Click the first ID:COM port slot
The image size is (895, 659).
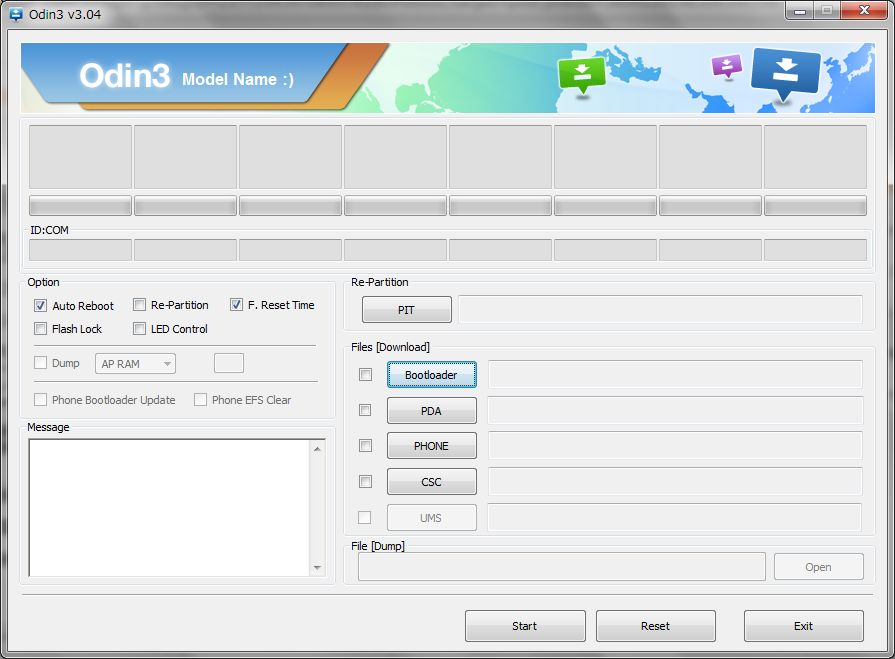click(80, 250)
